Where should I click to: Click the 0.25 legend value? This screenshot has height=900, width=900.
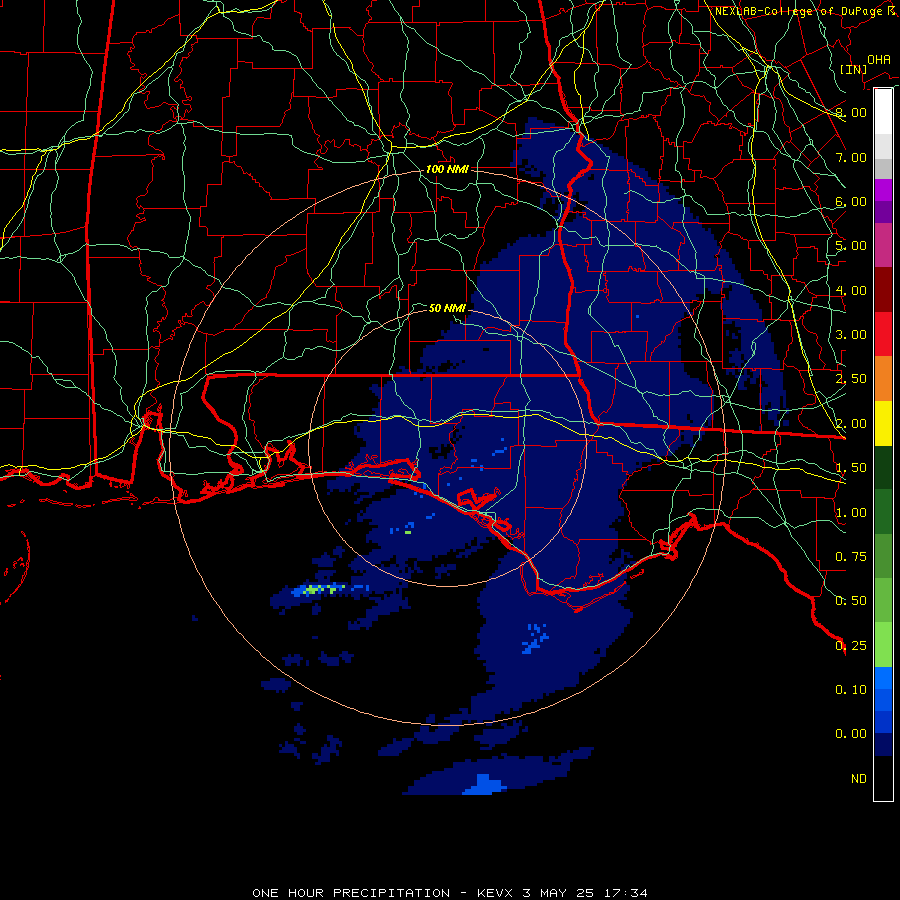pyautogui.click(x=851, y=646)
